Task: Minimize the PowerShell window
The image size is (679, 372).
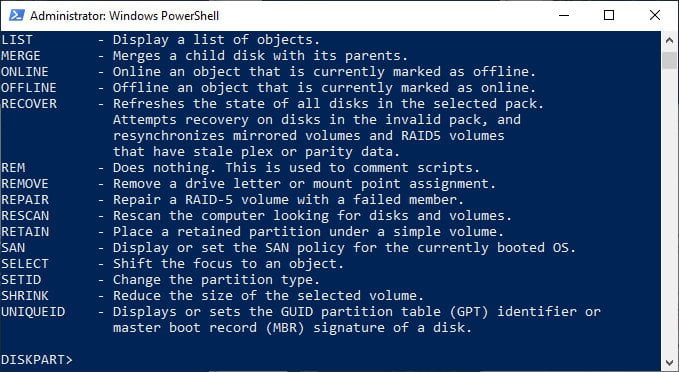Action: [x=563, y=16]
